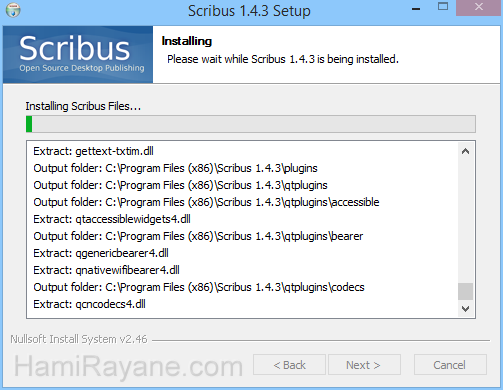The image size is (503, 390).
Task: Click the < Back button
Action: [289, 365]
